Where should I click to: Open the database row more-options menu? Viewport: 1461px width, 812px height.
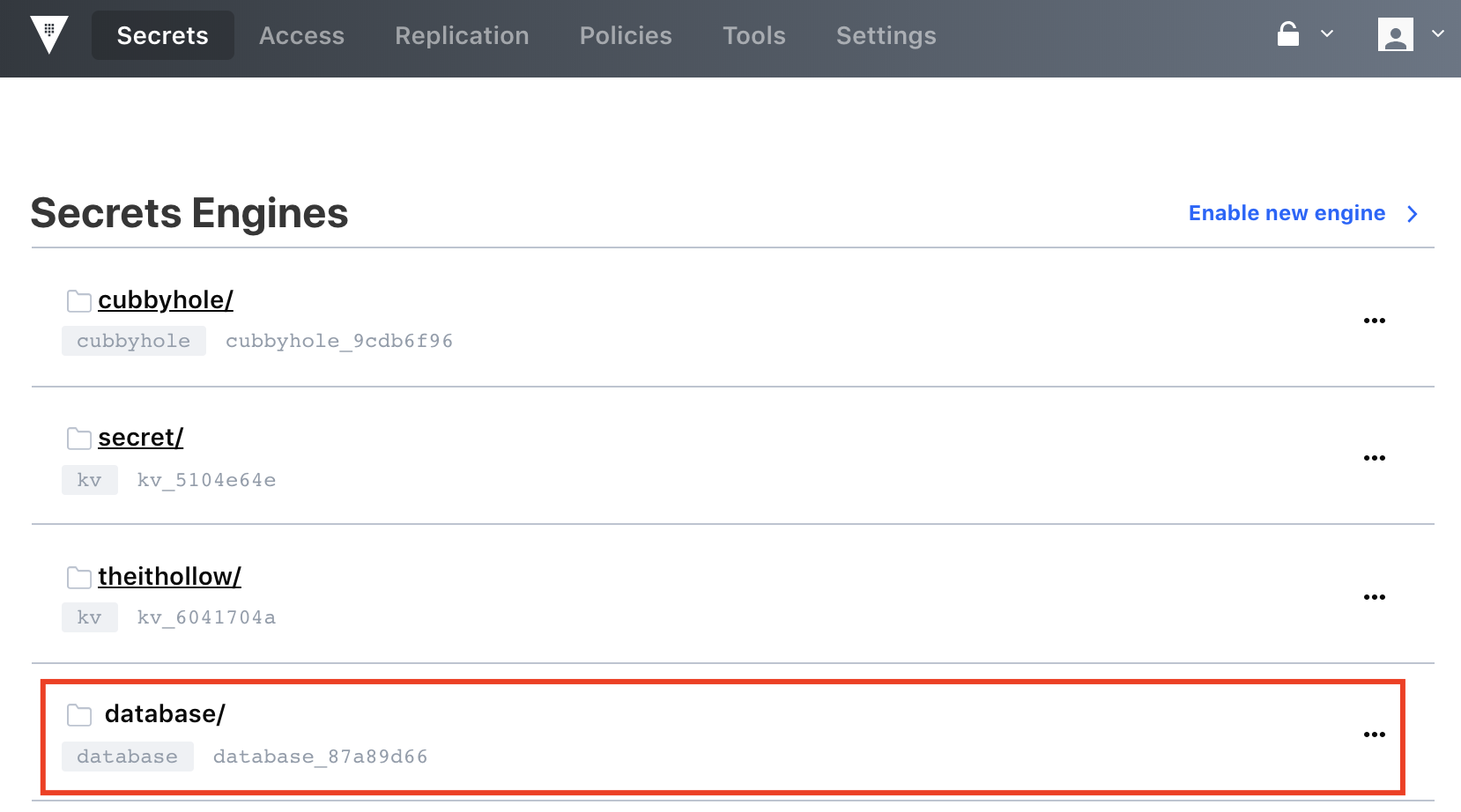(1374, 734)
